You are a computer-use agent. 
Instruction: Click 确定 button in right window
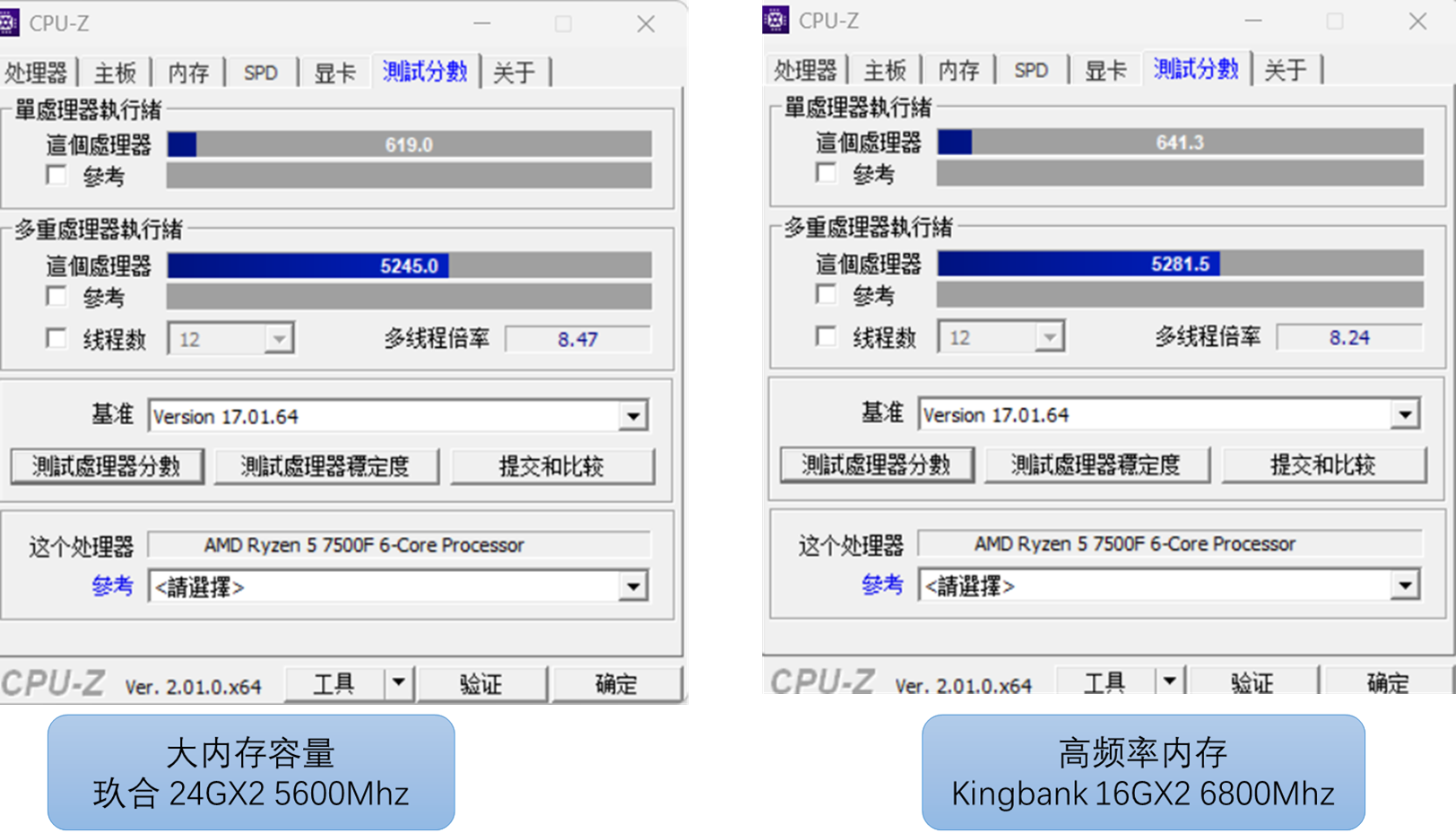pos(1388,681)
